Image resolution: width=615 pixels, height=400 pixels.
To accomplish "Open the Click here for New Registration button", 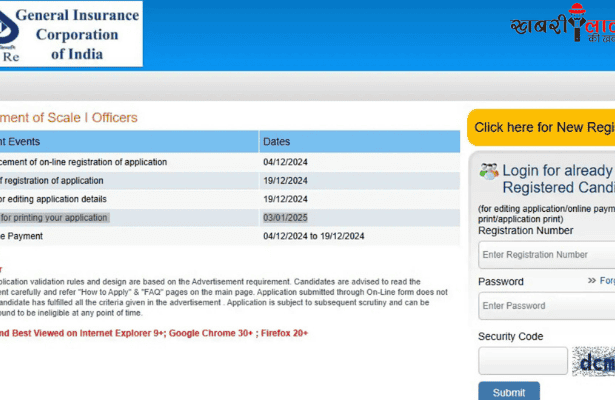I will [541, 127].
